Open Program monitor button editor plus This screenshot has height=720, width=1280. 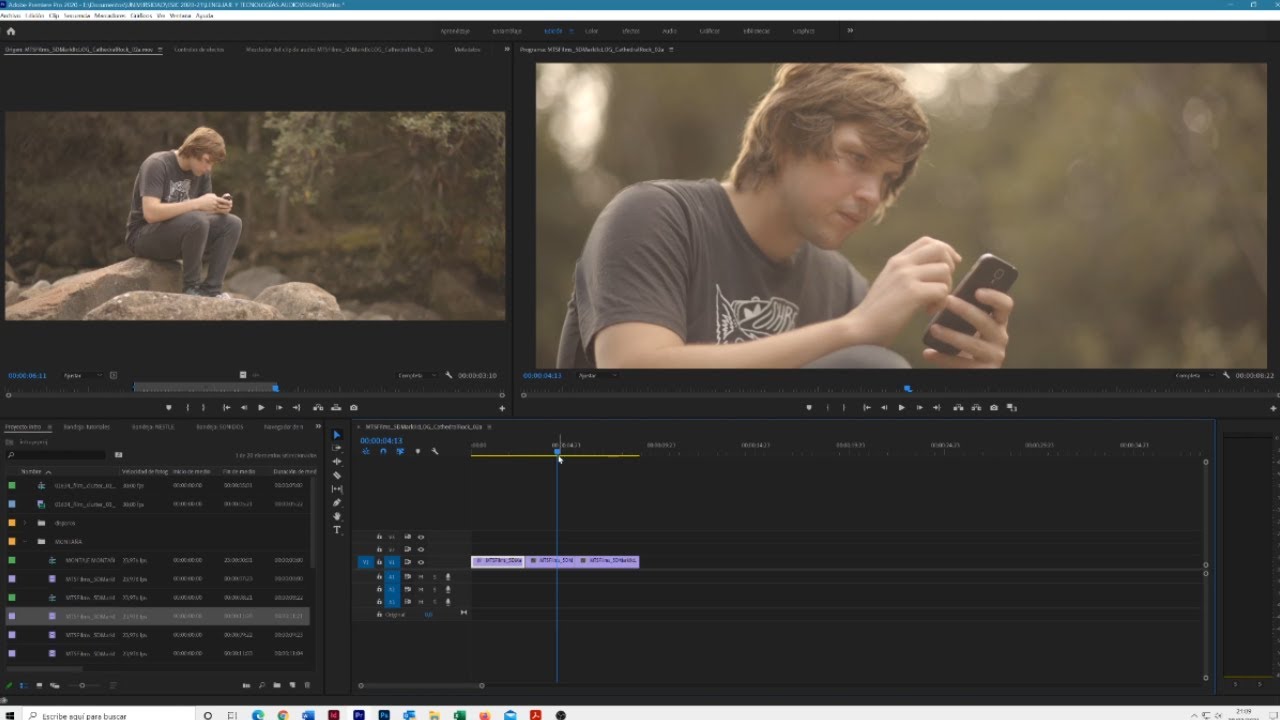click(1273, 408)
